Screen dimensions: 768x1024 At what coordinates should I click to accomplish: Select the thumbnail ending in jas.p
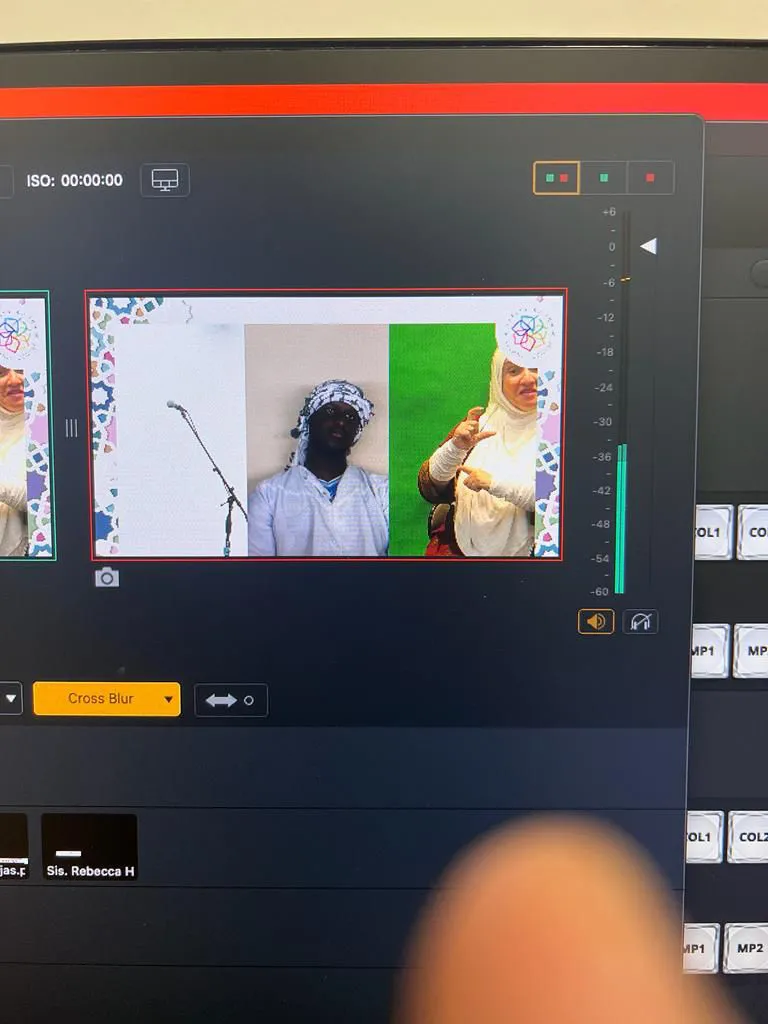pyautogui.click(x=12, y=846)
